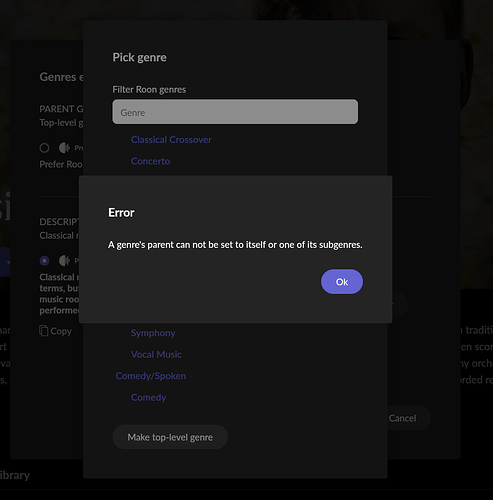Image resolution: width=493 pixels, height=500 pixels.
Task: Click into the Genre filter field
Action: click(x=235, y=112)
